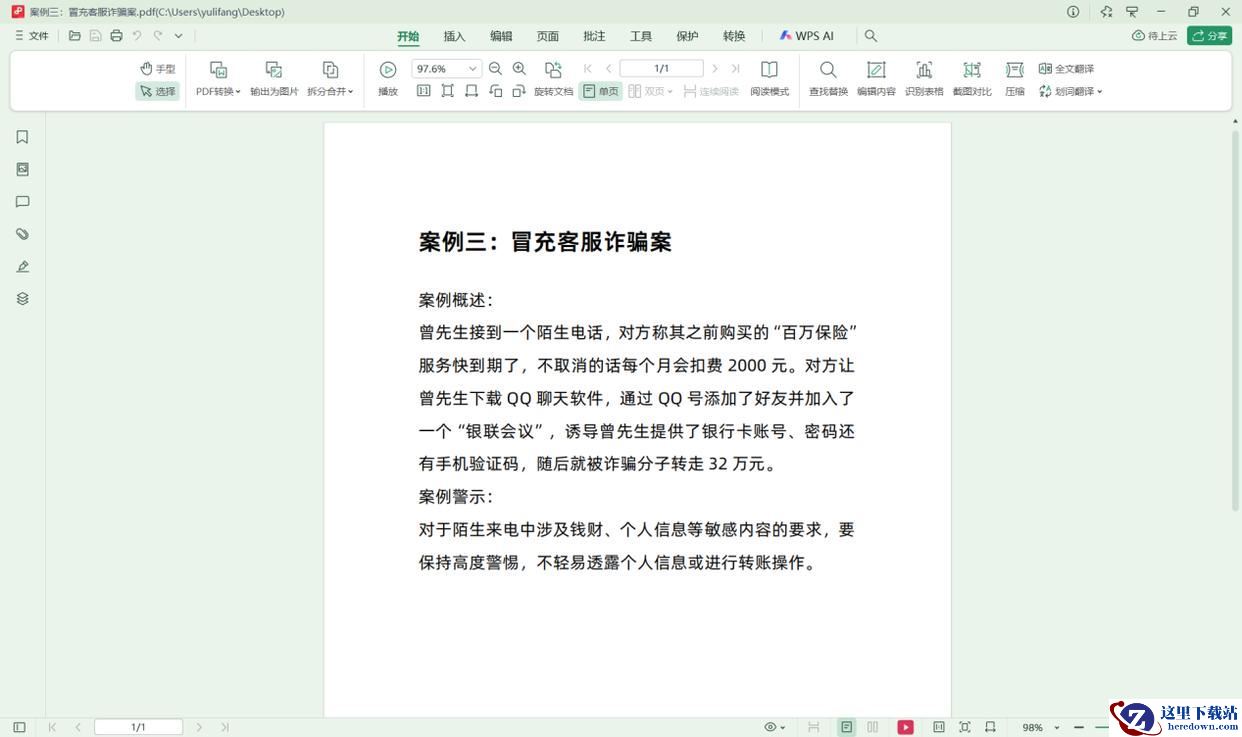Open eye protection mode dropdown
Viewport: 1242px width, 737px height.
775,727
